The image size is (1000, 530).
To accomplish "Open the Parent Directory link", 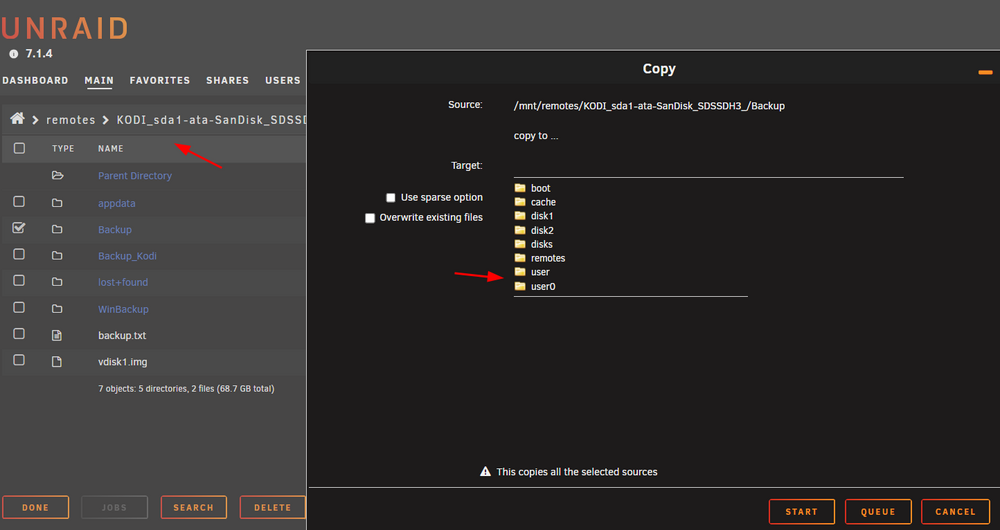I will coord(135,175).
